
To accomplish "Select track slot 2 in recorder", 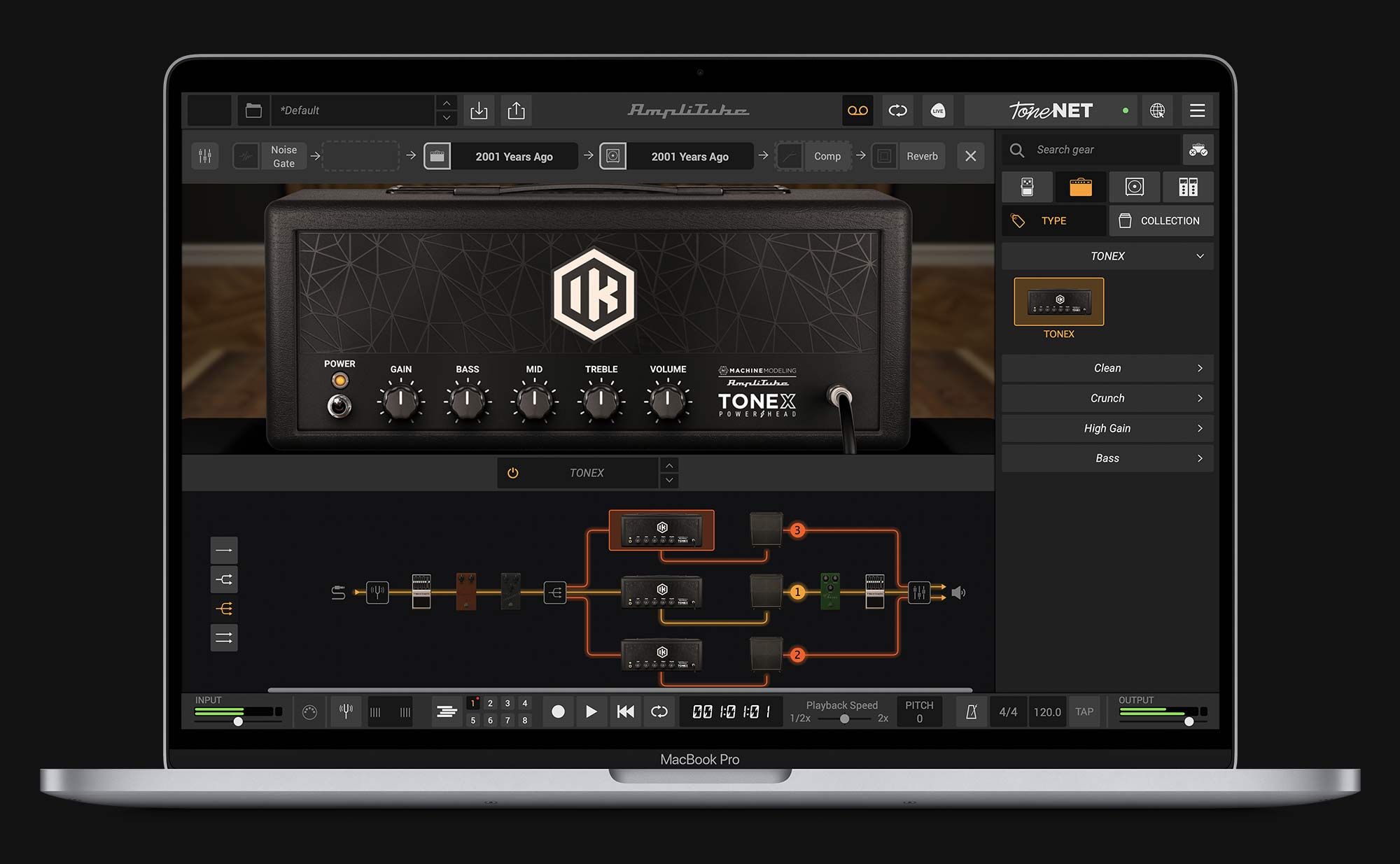I will coord(490,703).
